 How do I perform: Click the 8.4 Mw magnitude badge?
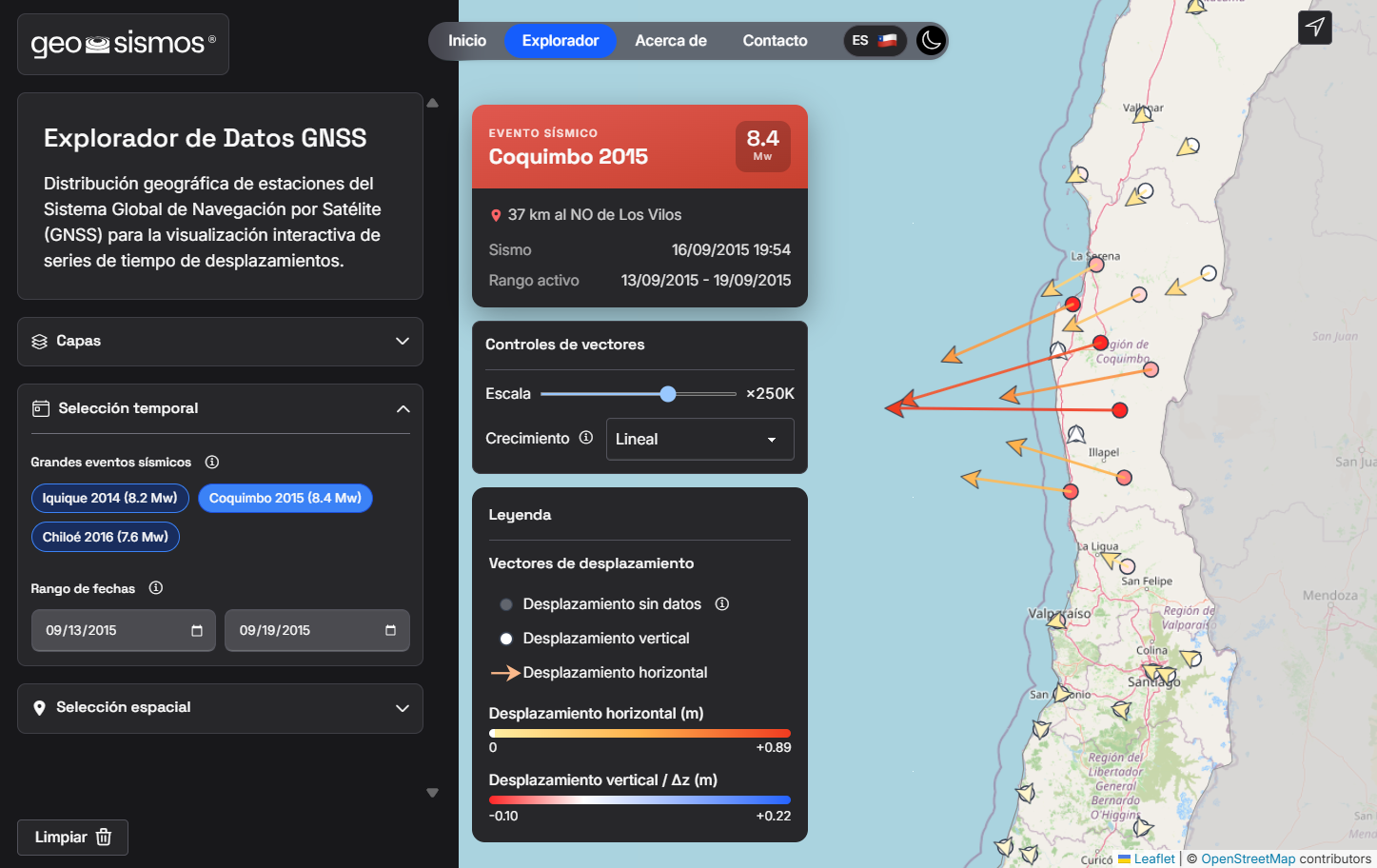click(x=762, y=147)
